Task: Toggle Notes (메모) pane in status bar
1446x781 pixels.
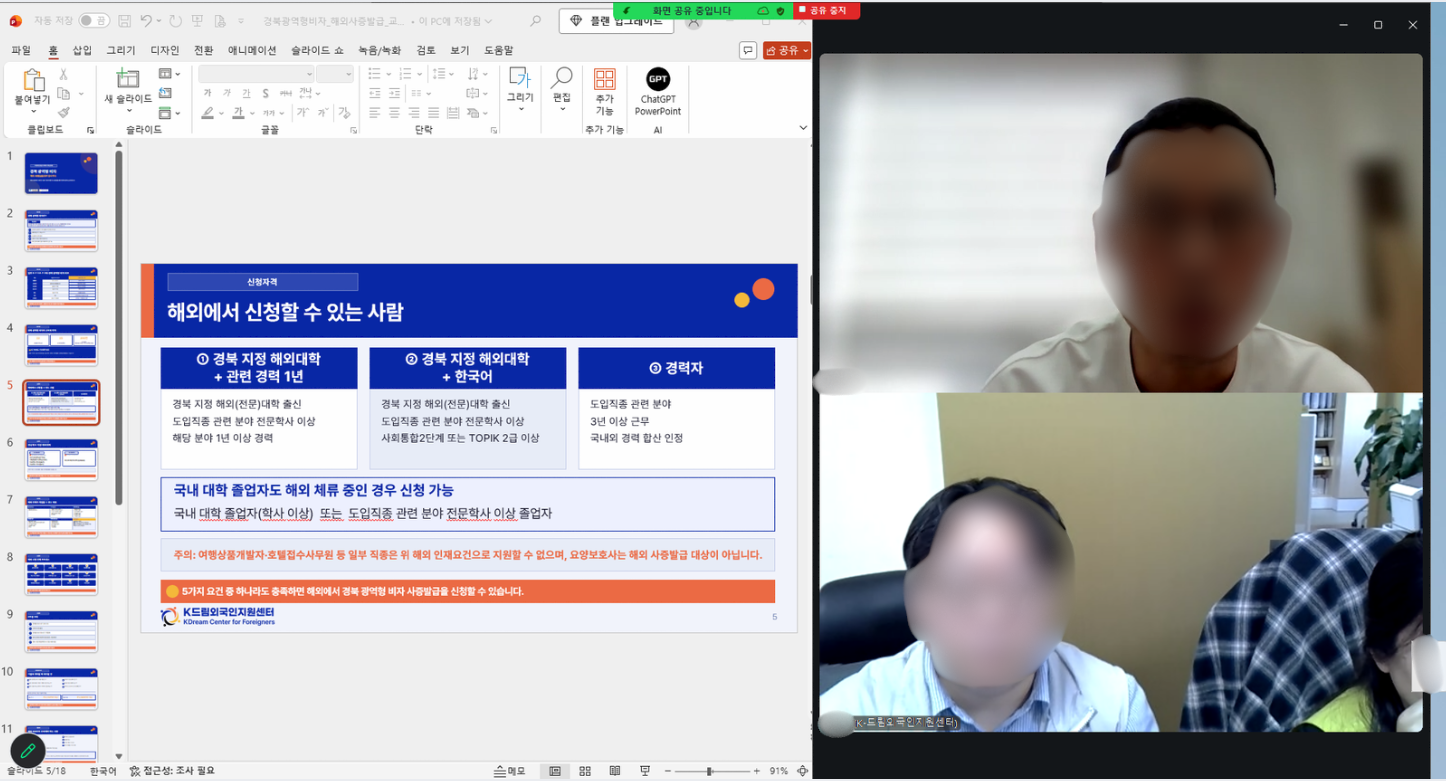Action: (x=509, y=771)
